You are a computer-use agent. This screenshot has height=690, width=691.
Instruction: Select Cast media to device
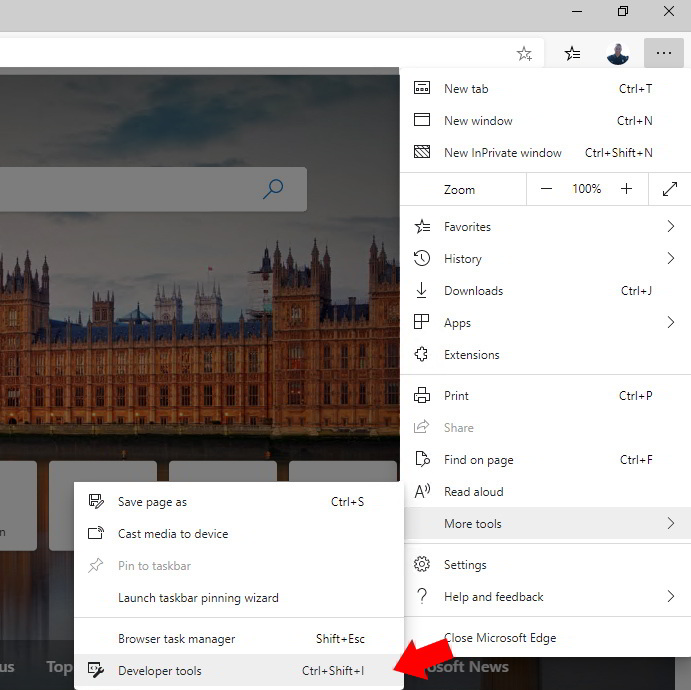tap(239, 534)
